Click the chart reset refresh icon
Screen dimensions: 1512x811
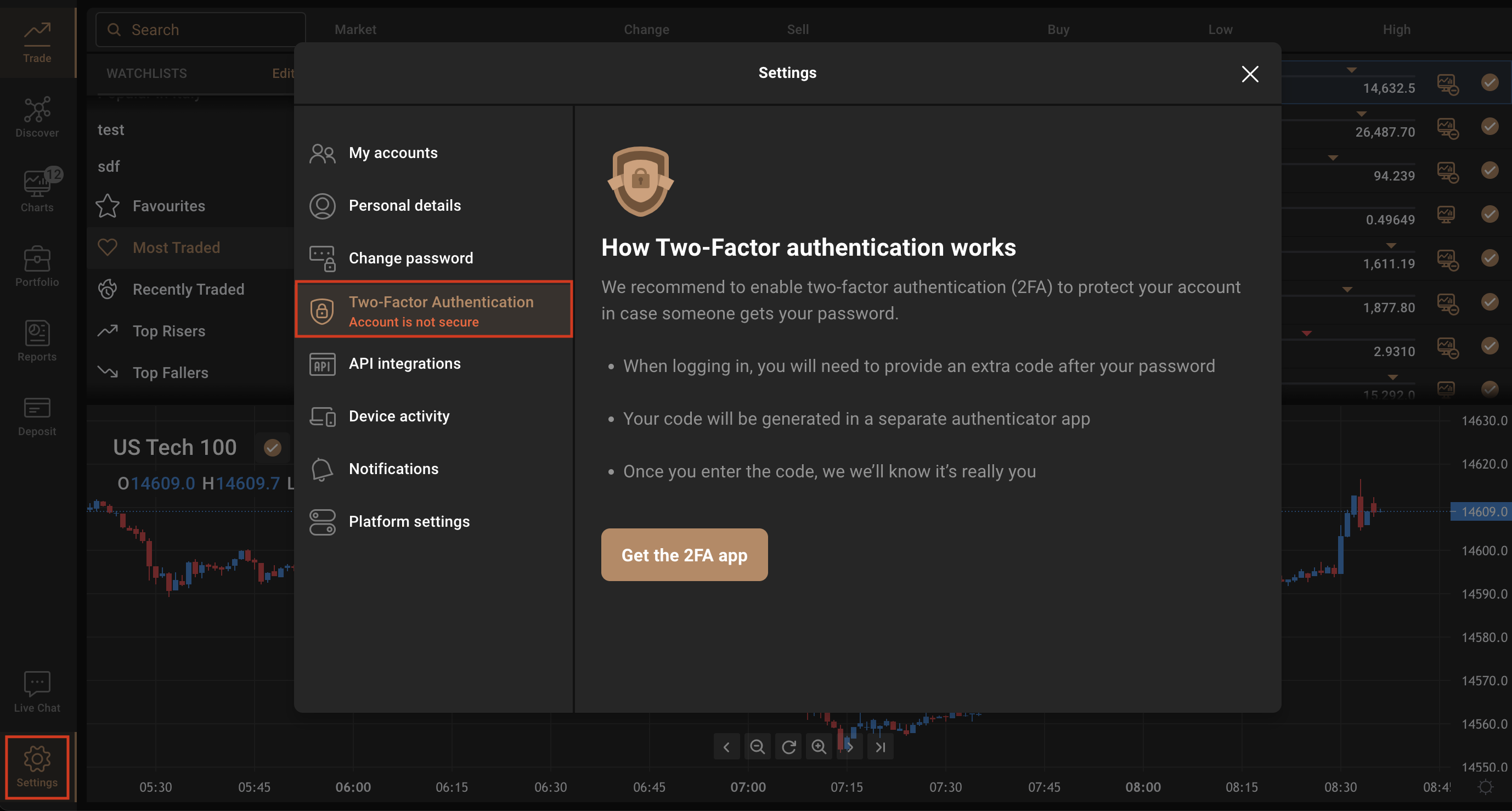click(x=788, y=746)
